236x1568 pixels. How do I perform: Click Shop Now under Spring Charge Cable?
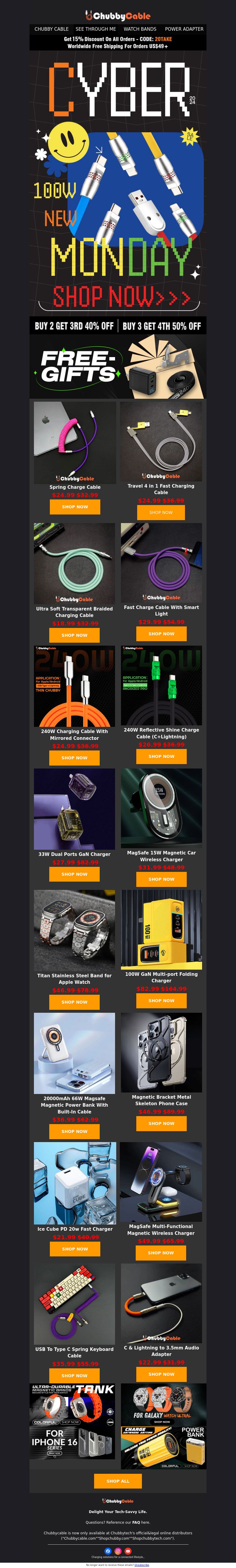75,507
